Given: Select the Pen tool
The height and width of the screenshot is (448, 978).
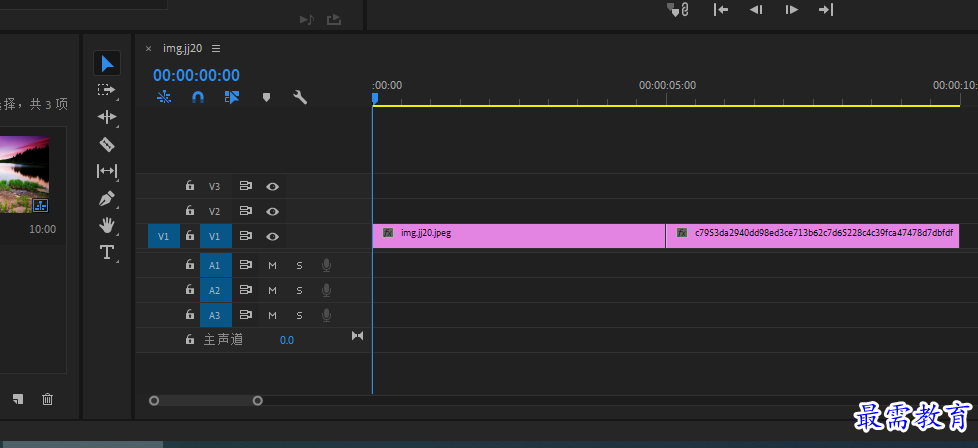Looking at the screenshot, I should pyautogui.click(x=107, y=199).
